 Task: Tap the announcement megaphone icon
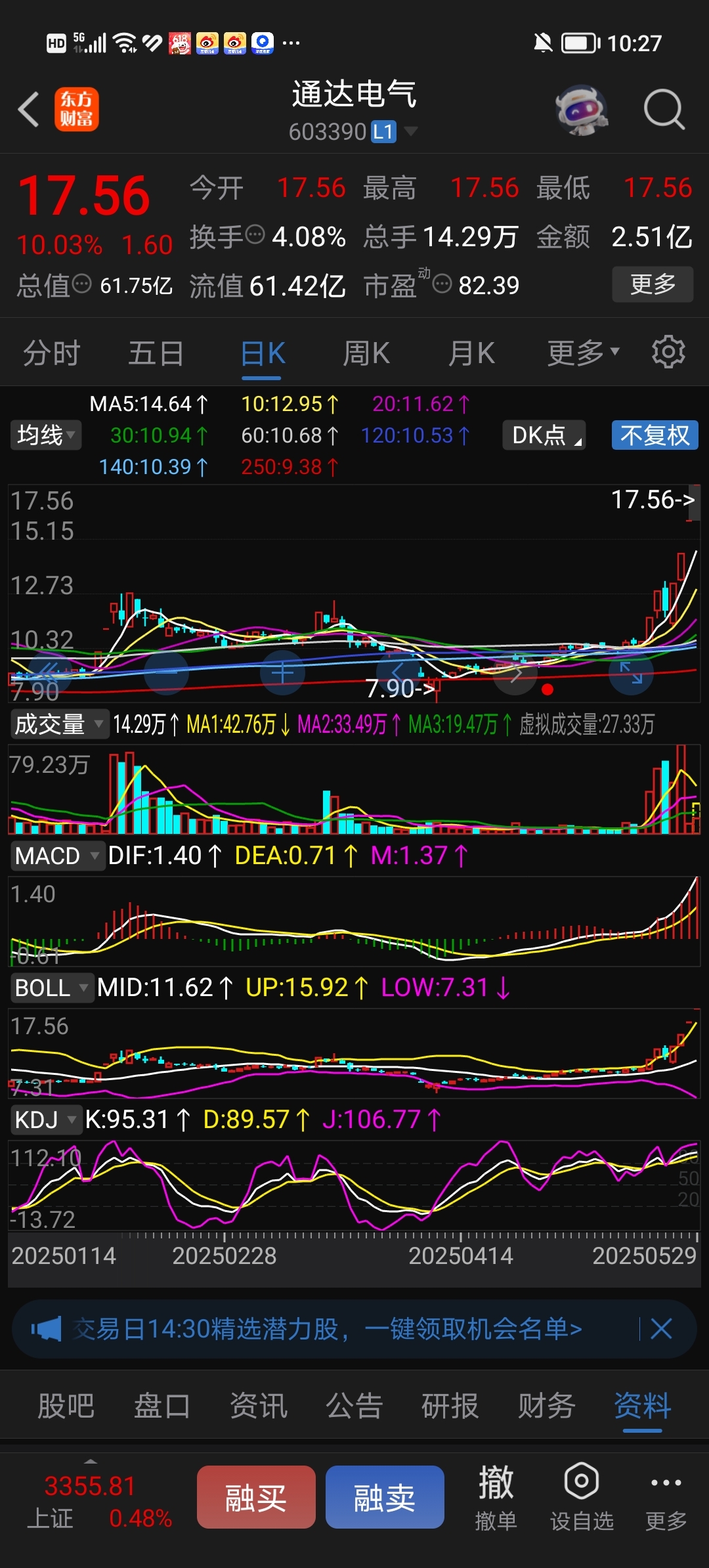[46, 1329]
